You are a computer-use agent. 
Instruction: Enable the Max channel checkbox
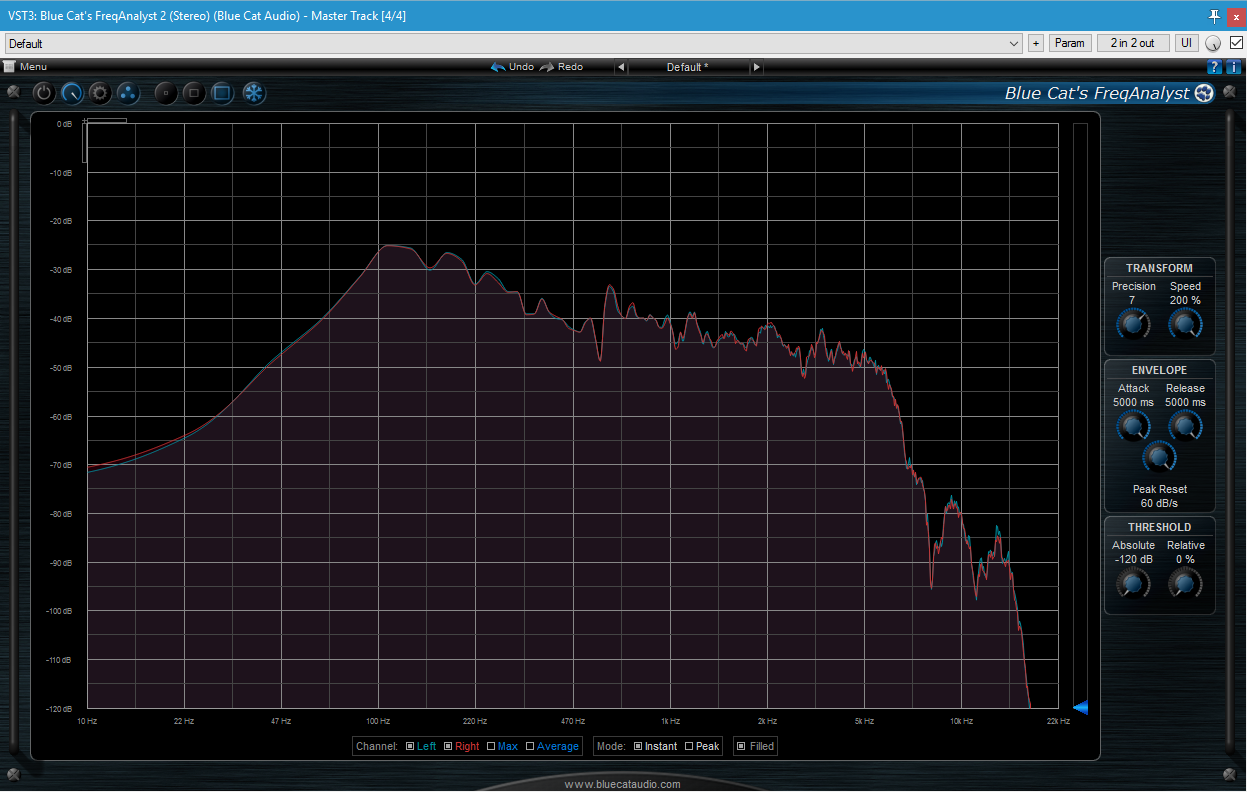point(490,746)
